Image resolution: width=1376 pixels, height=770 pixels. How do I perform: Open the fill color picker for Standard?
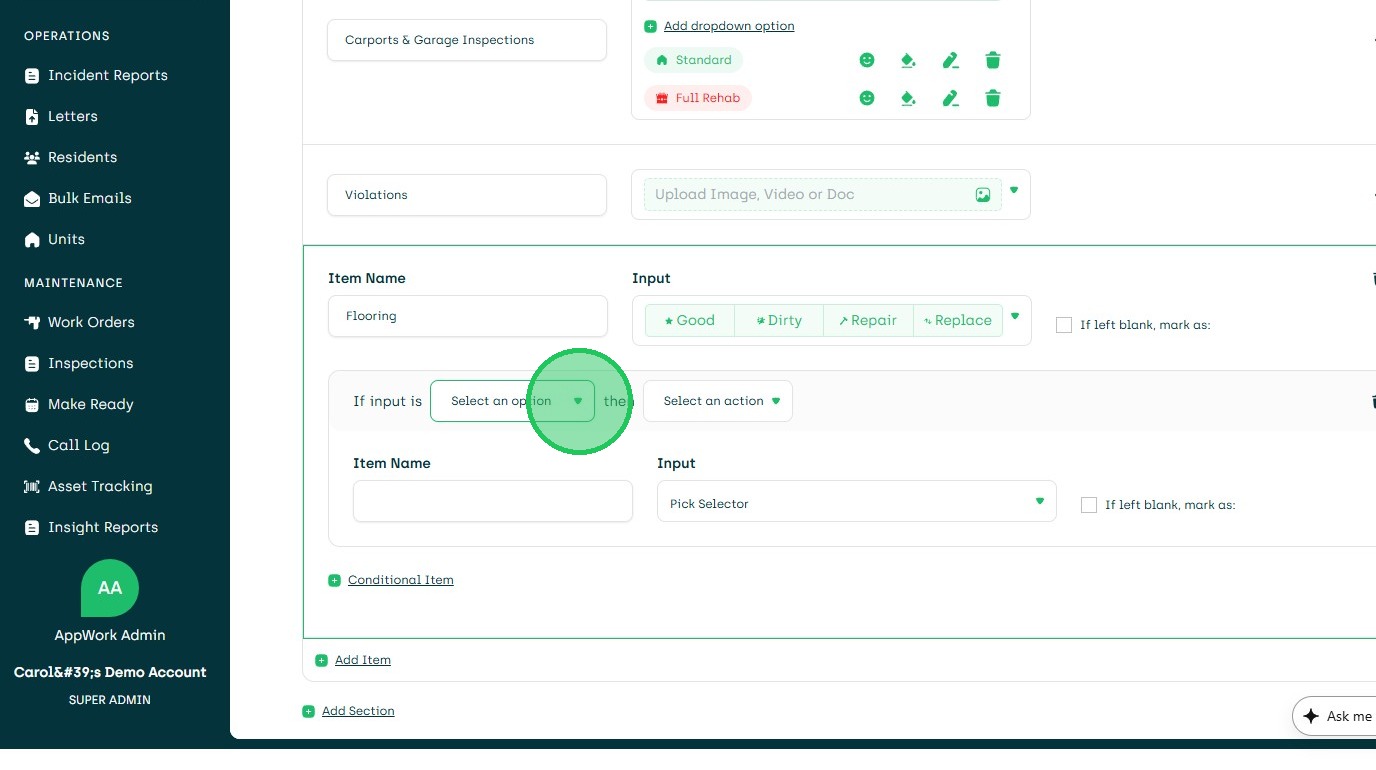tap(908, 60)
